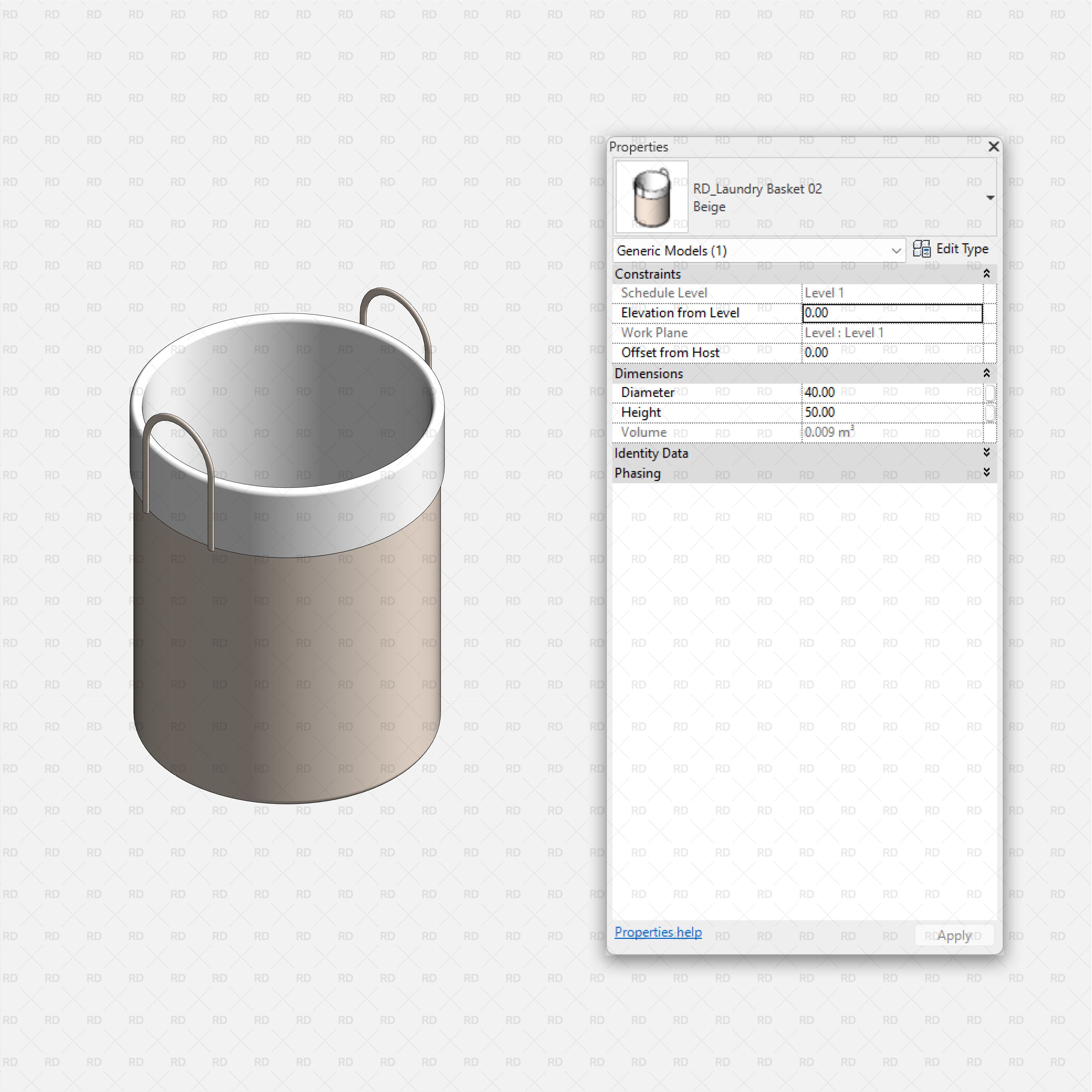This screenshot has height=1092, width=1092.
Task: Click the Edit Type icon
Action: tap(922, 249)
